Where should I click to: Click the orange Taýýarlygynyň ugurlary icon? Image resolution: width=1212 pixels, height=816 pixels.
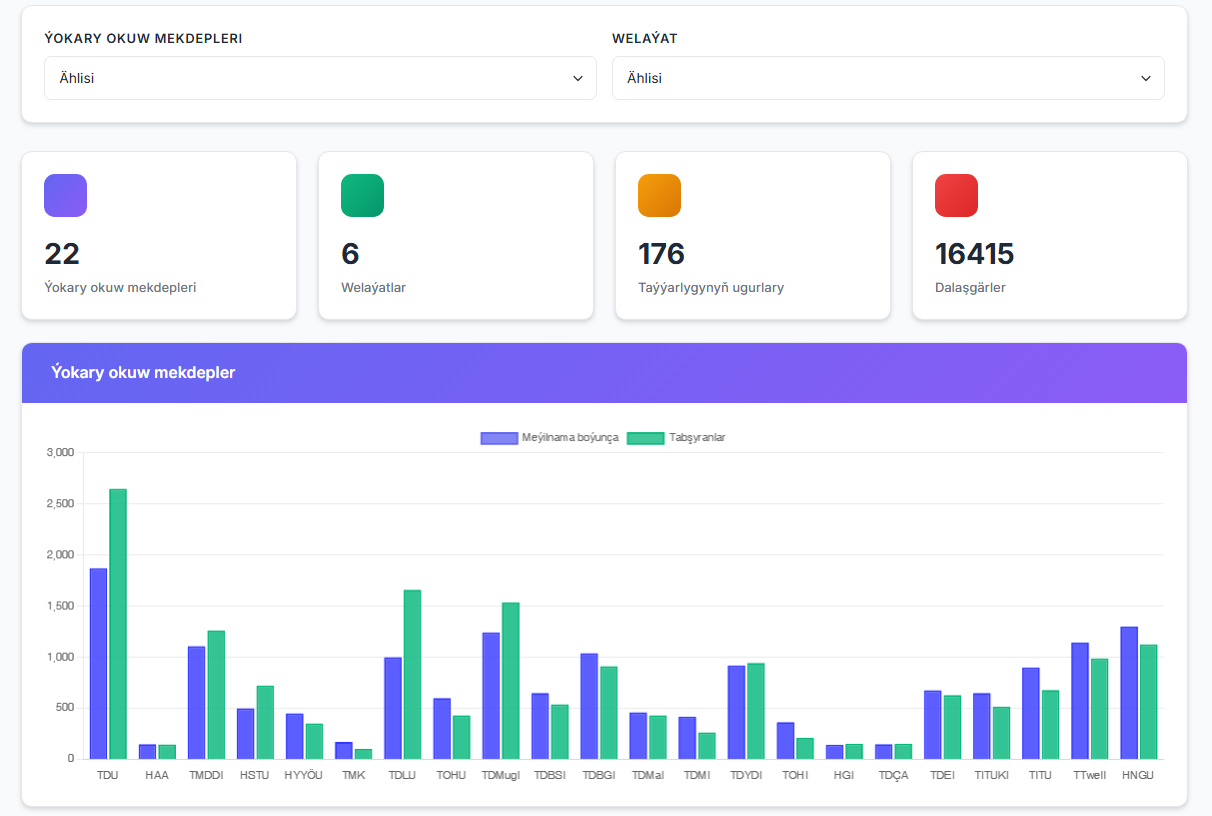click(x=659, y=195)
